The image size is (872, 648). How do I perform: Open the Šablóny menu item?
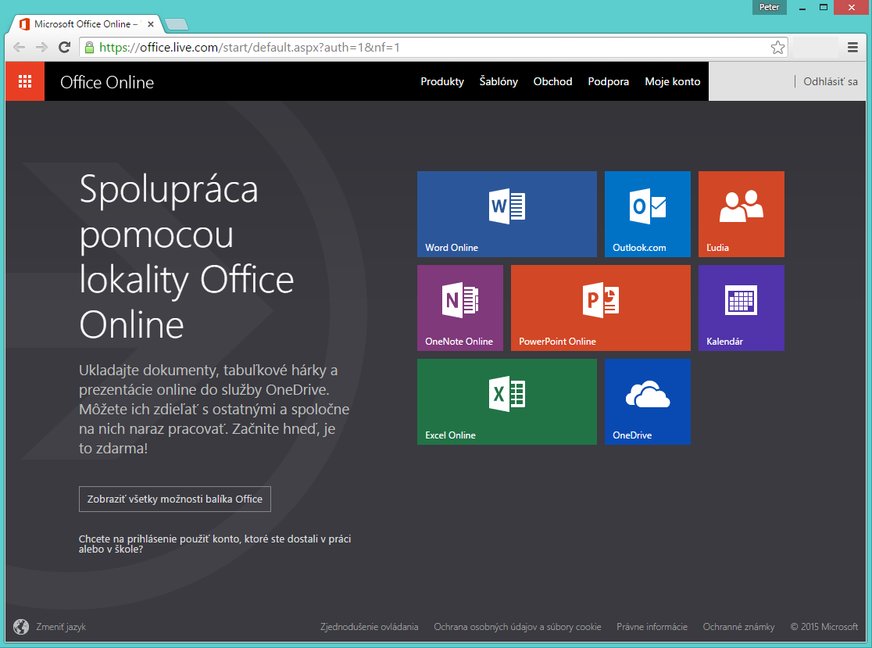(498, 82)
